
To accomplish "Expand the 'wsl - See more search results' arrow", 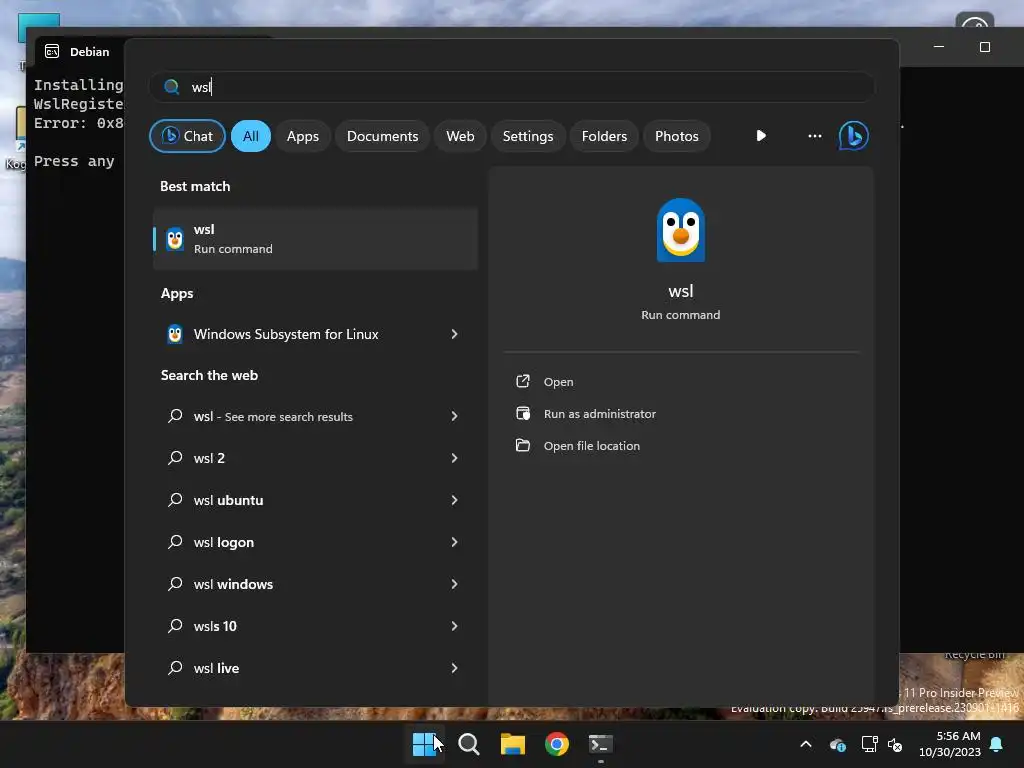I will tap(454, 416).
